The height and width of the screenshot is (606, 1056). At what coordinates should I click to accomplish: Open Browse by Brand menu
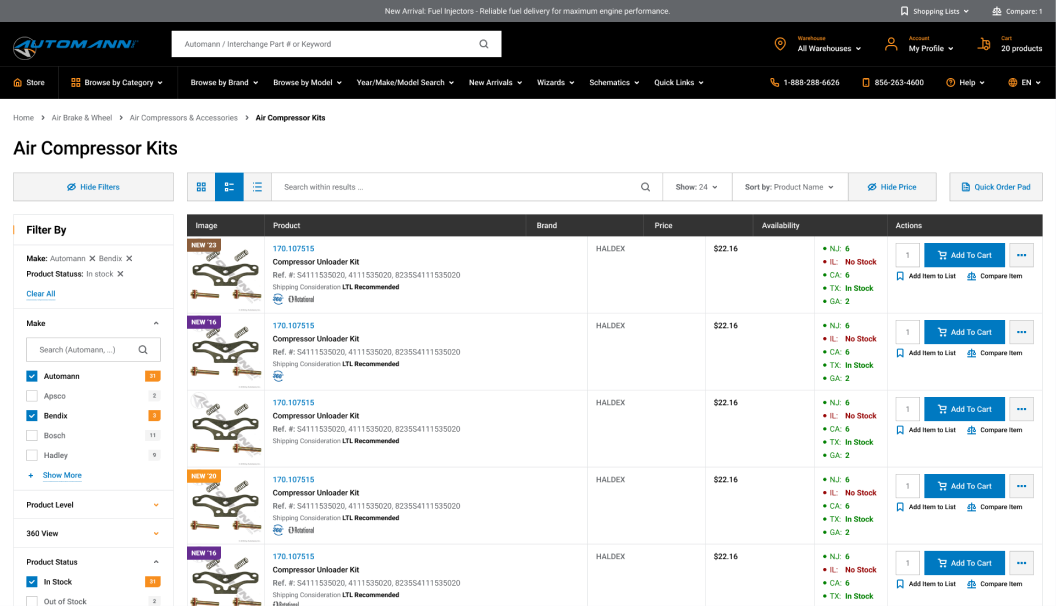tap(224, 82)
